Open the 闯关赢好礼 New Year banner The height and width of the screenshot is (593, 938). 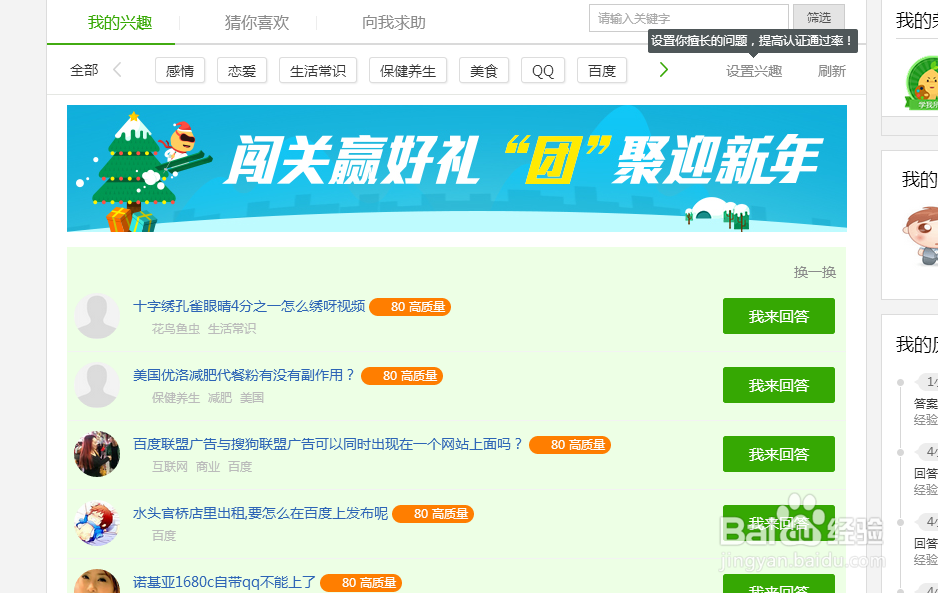coord(457,169)
